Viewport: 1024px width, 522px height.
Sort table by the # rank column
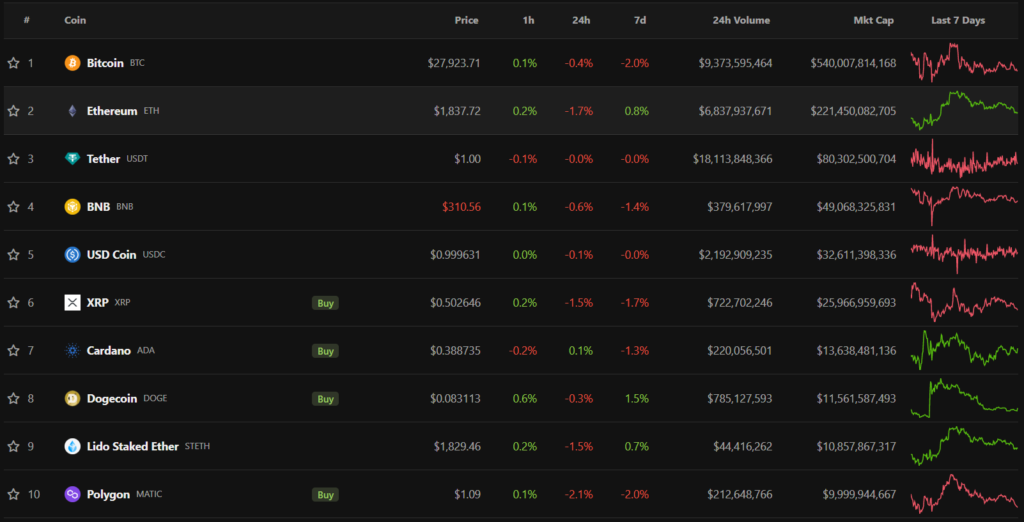coord(27,20)
